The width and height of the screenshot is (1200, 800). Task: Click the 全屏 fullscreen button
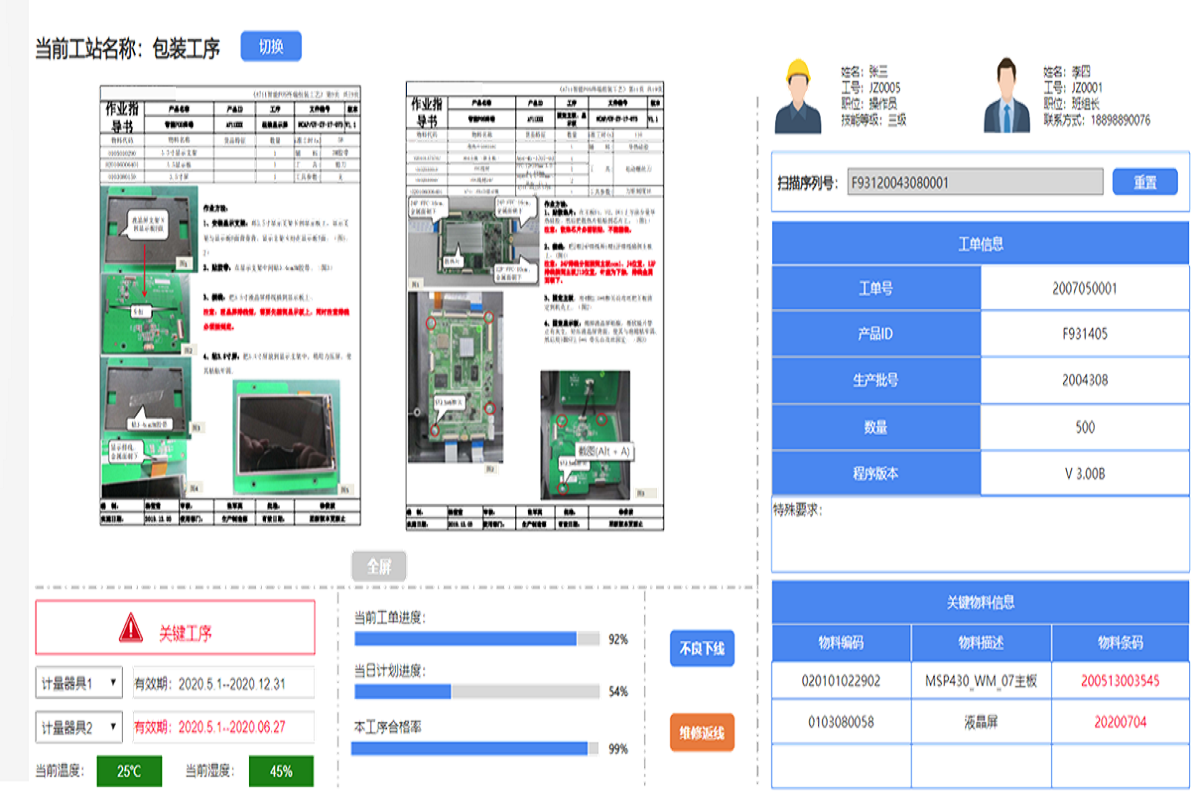pyautogui.click(x=379, y=566)
